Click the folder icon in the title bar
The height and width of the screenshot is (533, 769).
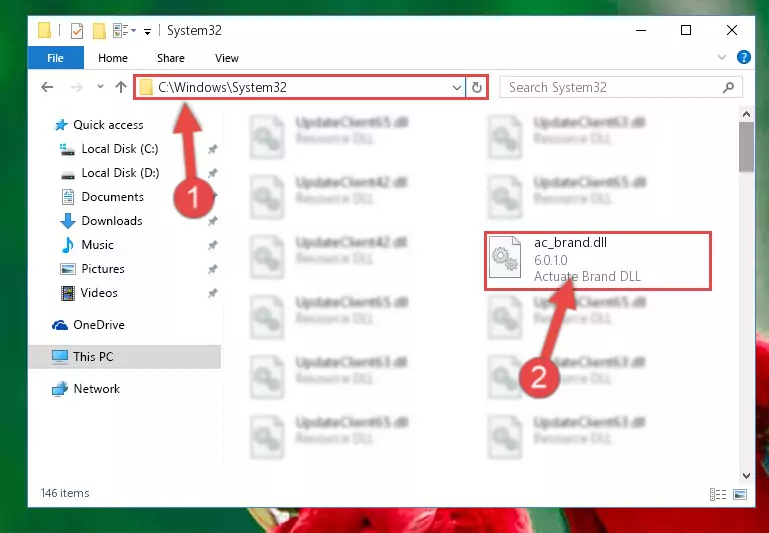[45, 30]
